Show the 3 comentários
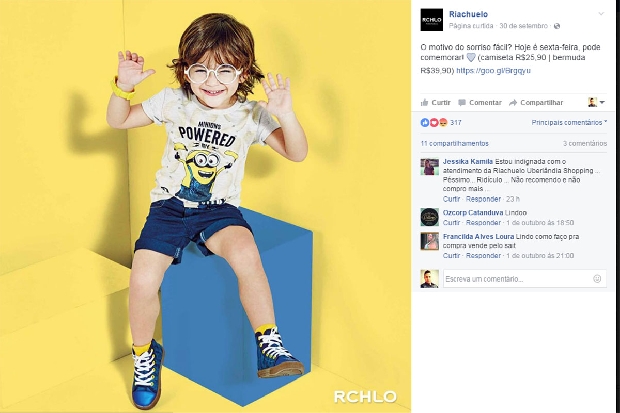Image resolution: width=620 pixels, height=413 pixels. (585, 144)
